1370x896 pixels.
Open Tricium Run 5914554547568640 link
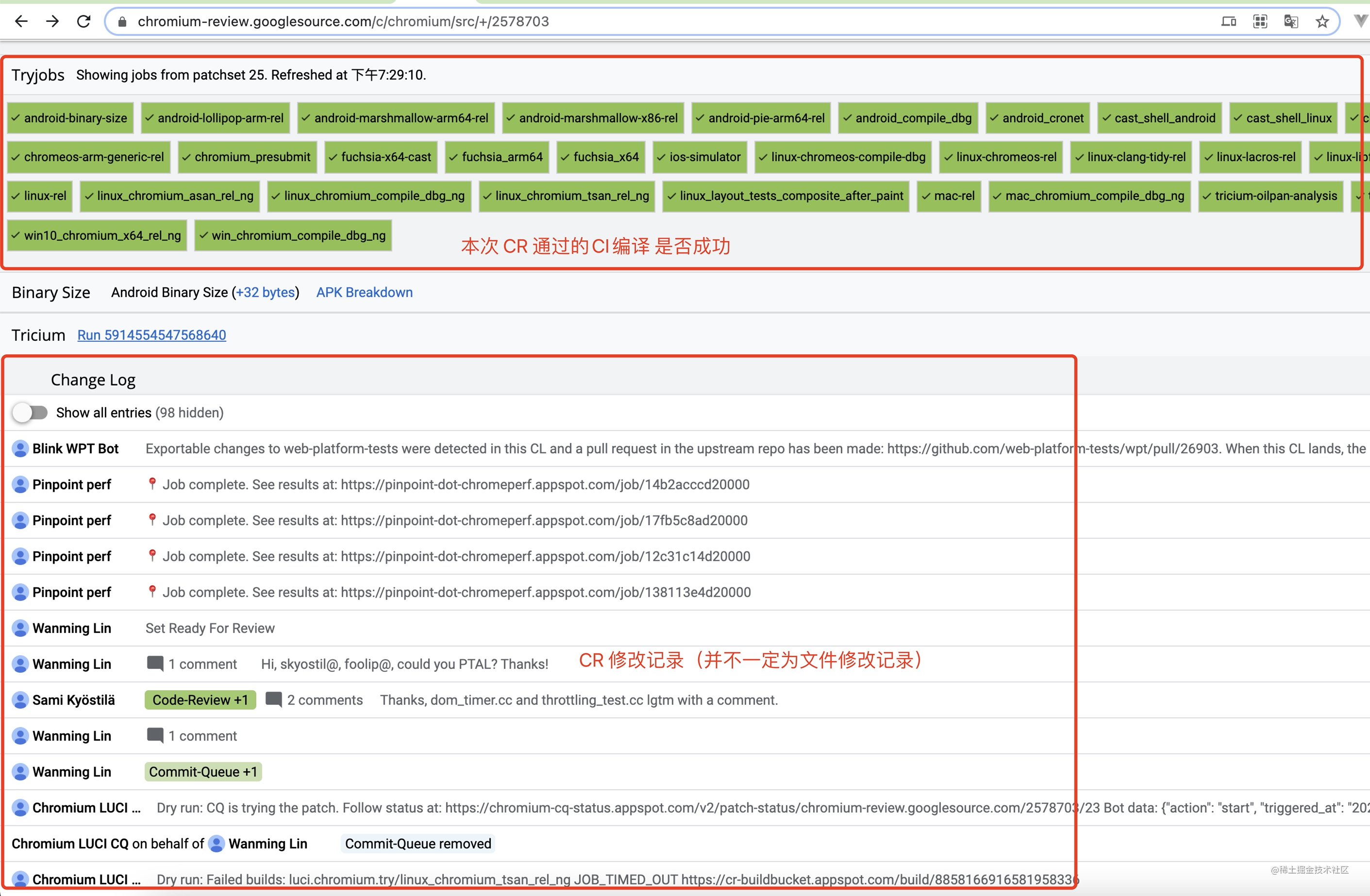(151, 335)
